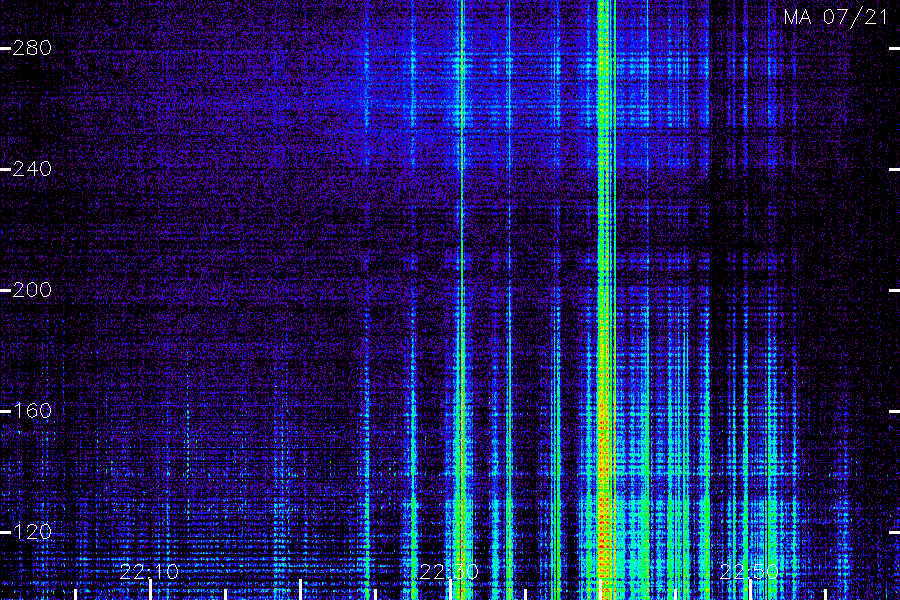Click the 280 frequency axis label
The height and width of the screenshot is (600, 900).
pyautogui.click(x=32, y=48)
